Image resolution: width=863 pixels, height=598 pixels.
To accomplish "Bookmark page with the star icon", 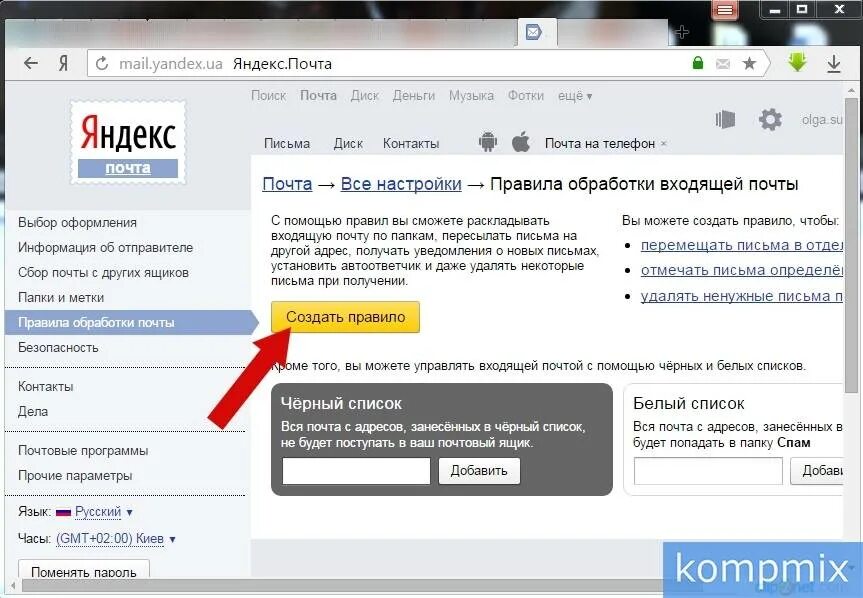I will point(749,63).
